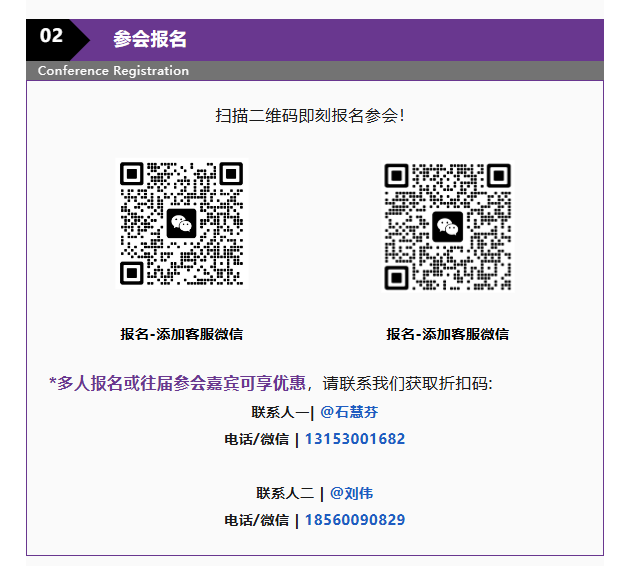Click the 参会报名 section heading
637x566 pixels.
point(149,39)
